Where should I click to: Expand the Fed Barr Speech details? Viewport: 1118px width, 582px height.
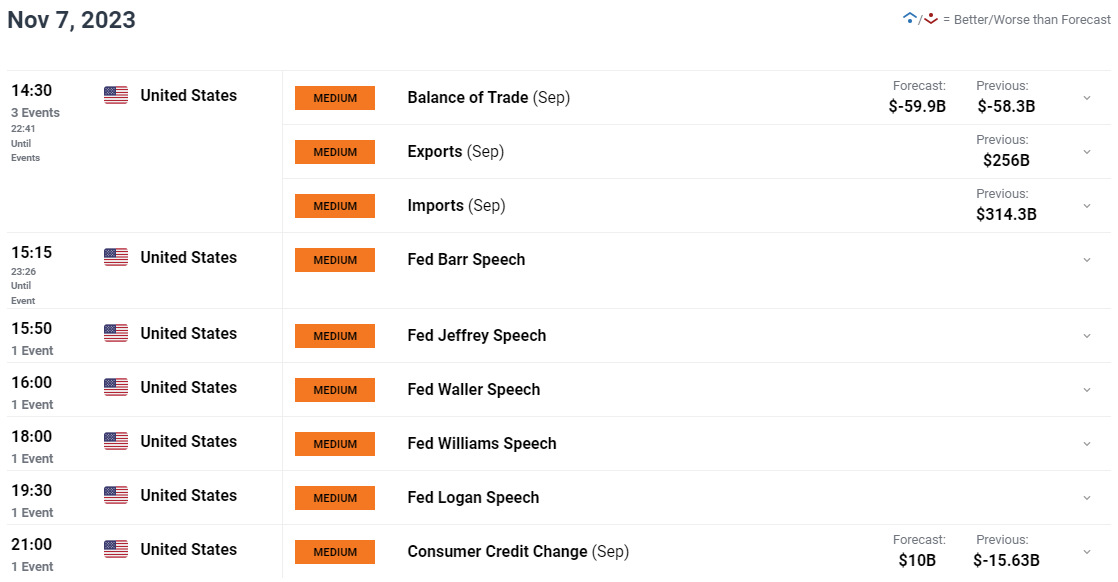click(x=1087, y=260)
